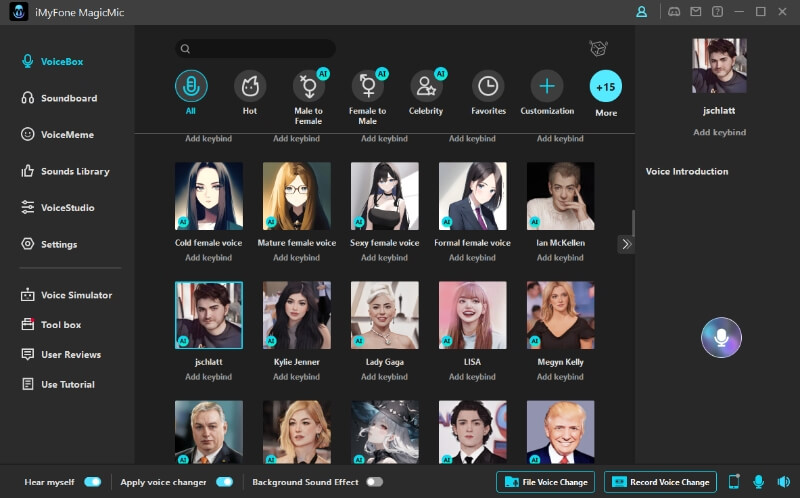Add keybind under Lady Gaga

(x=384, y=377)
